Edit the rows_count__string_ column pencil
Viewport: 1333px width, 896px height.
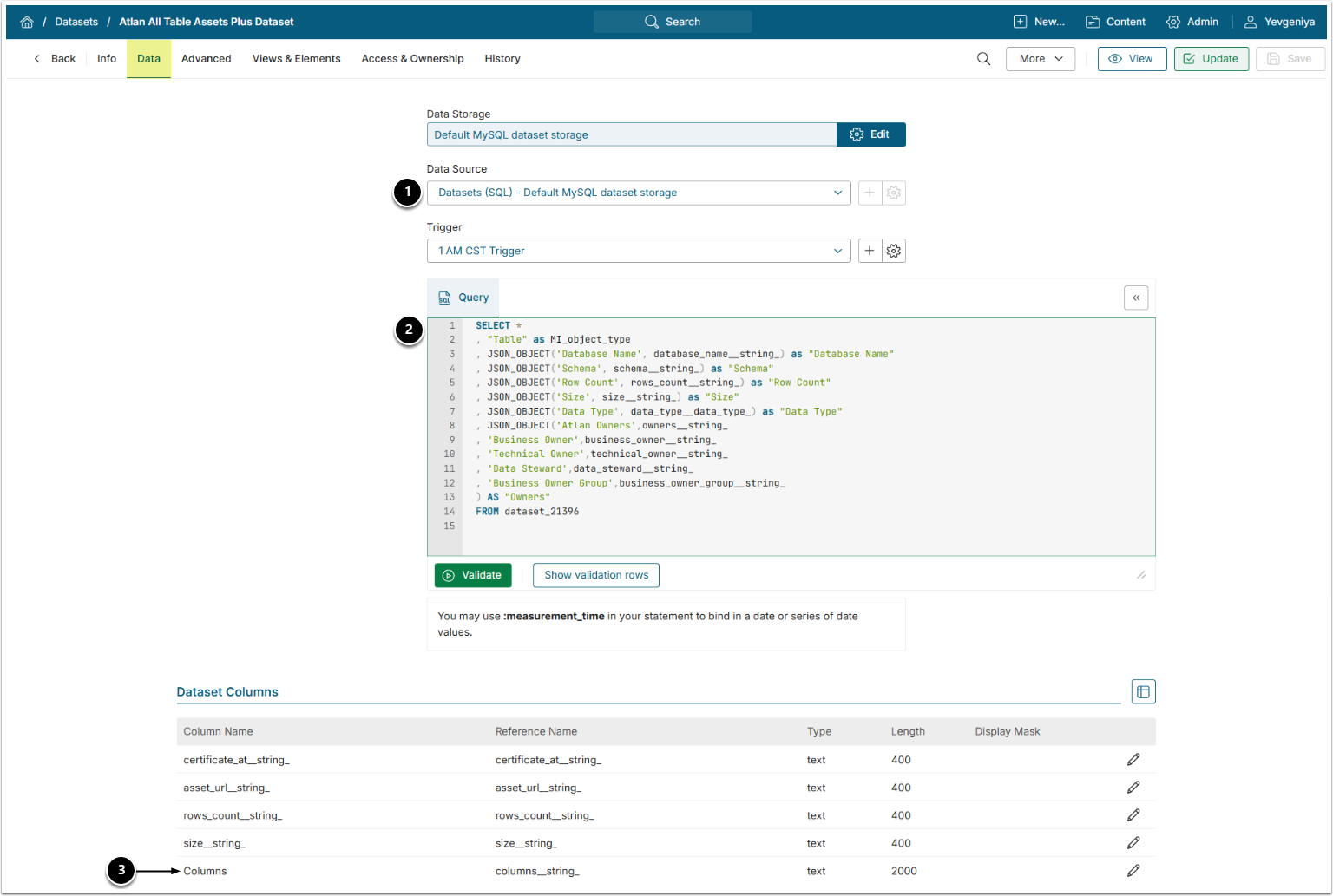click(1133, 815)
